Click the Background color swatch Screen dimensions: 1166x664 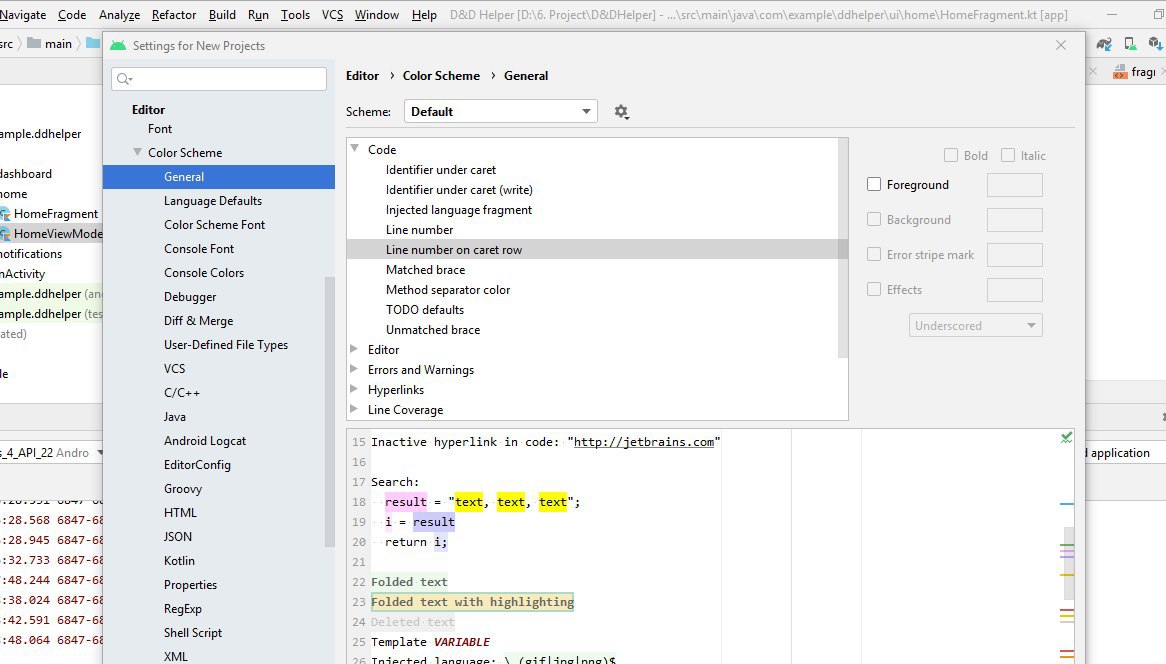tap(1014, 219)
